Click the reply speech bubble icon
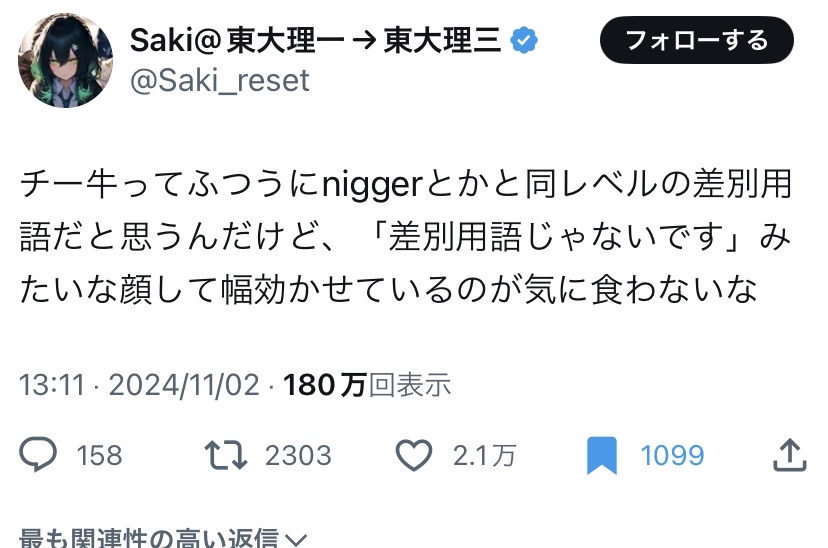The image size is (828, 548). click(39, 455)
